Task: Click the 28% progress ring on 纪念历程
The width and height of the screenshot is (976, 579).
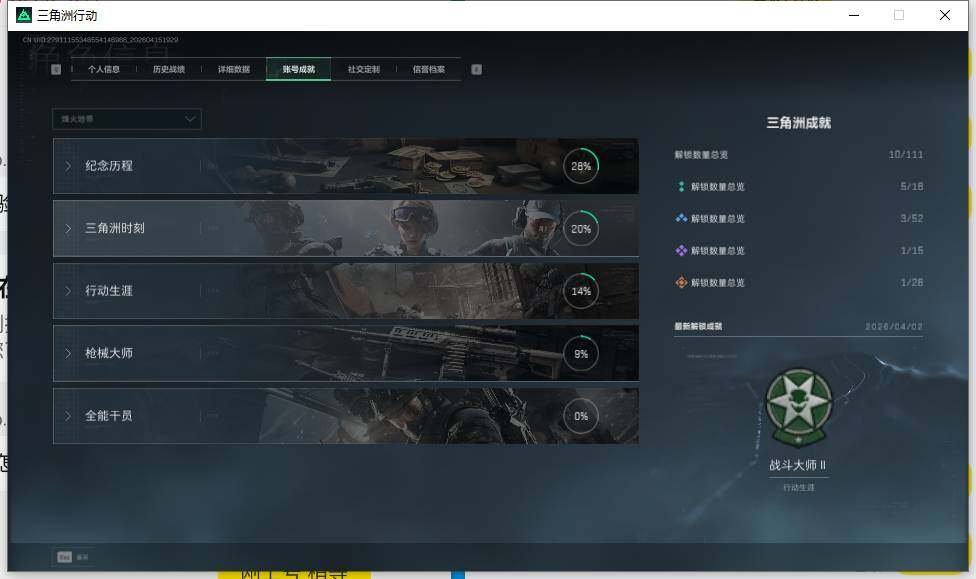Action: click(581, 166)
